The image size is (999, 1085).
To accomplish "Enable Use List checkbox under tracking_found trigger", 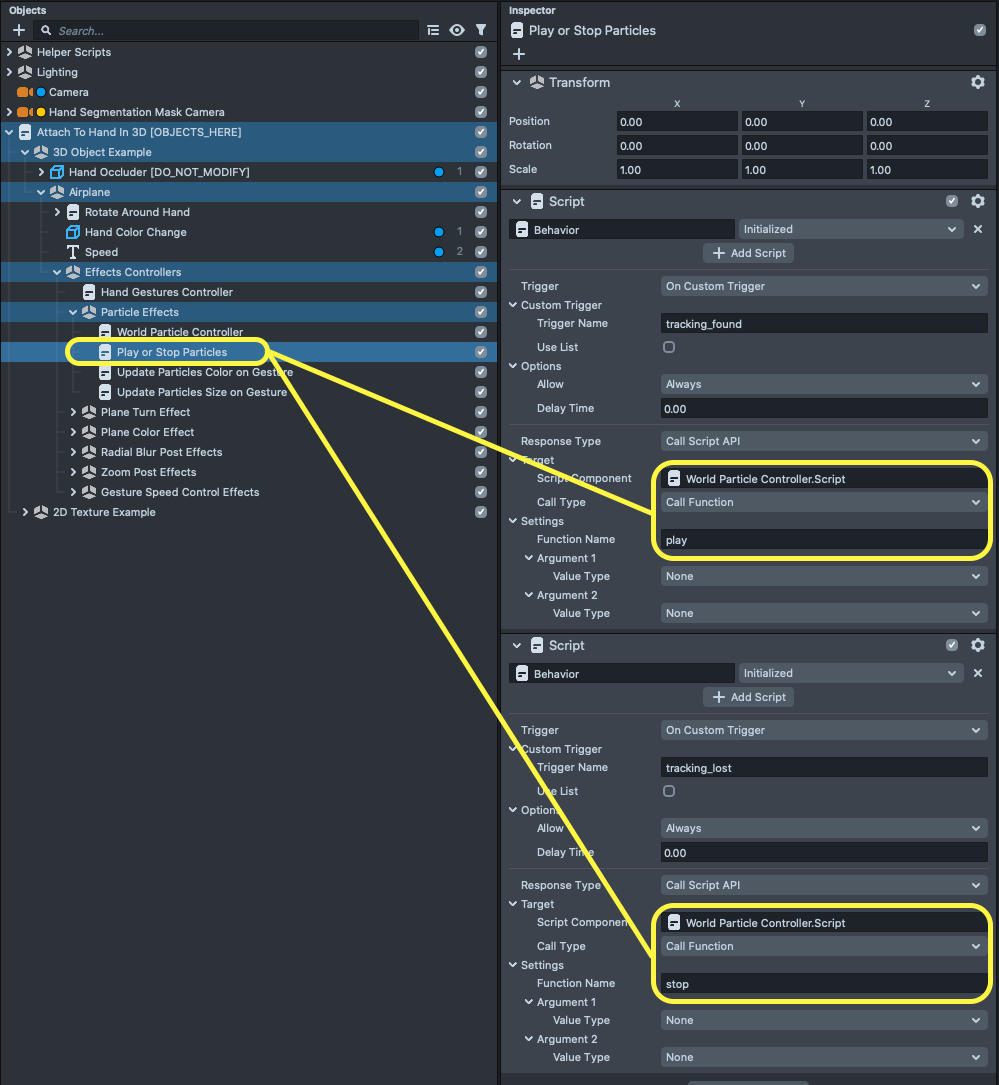I will [669, 347].
